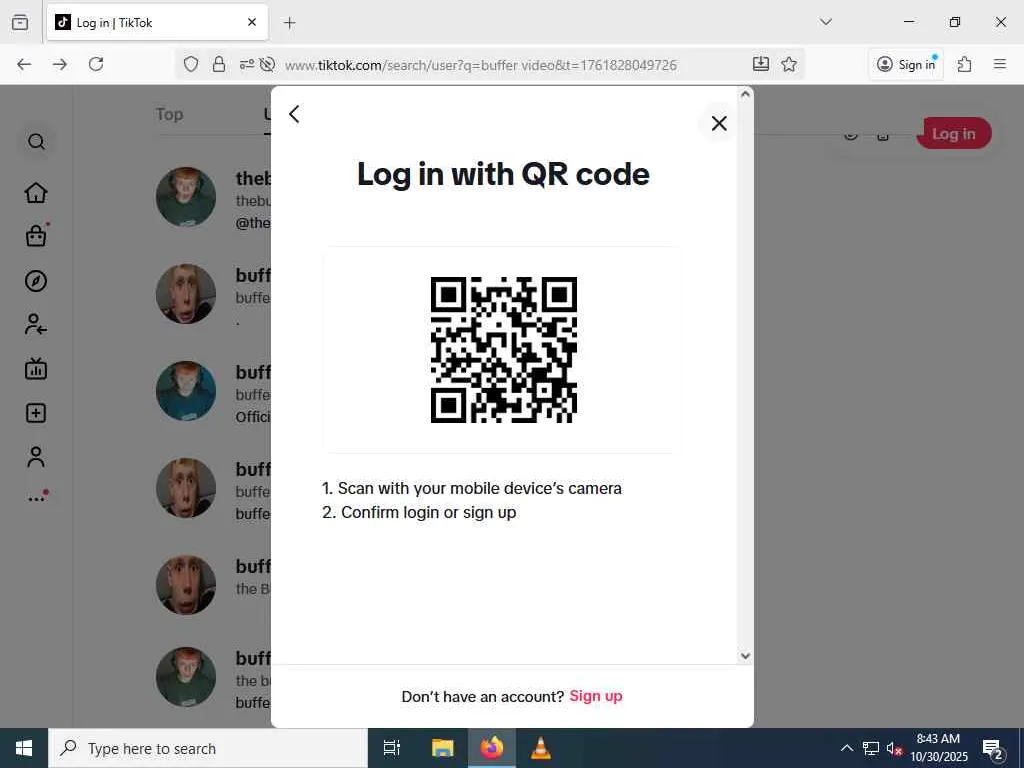The width and height of the screenshot is (1024, 768).
Task: Open the clock showing 8:43 AM
Action: 938,748
